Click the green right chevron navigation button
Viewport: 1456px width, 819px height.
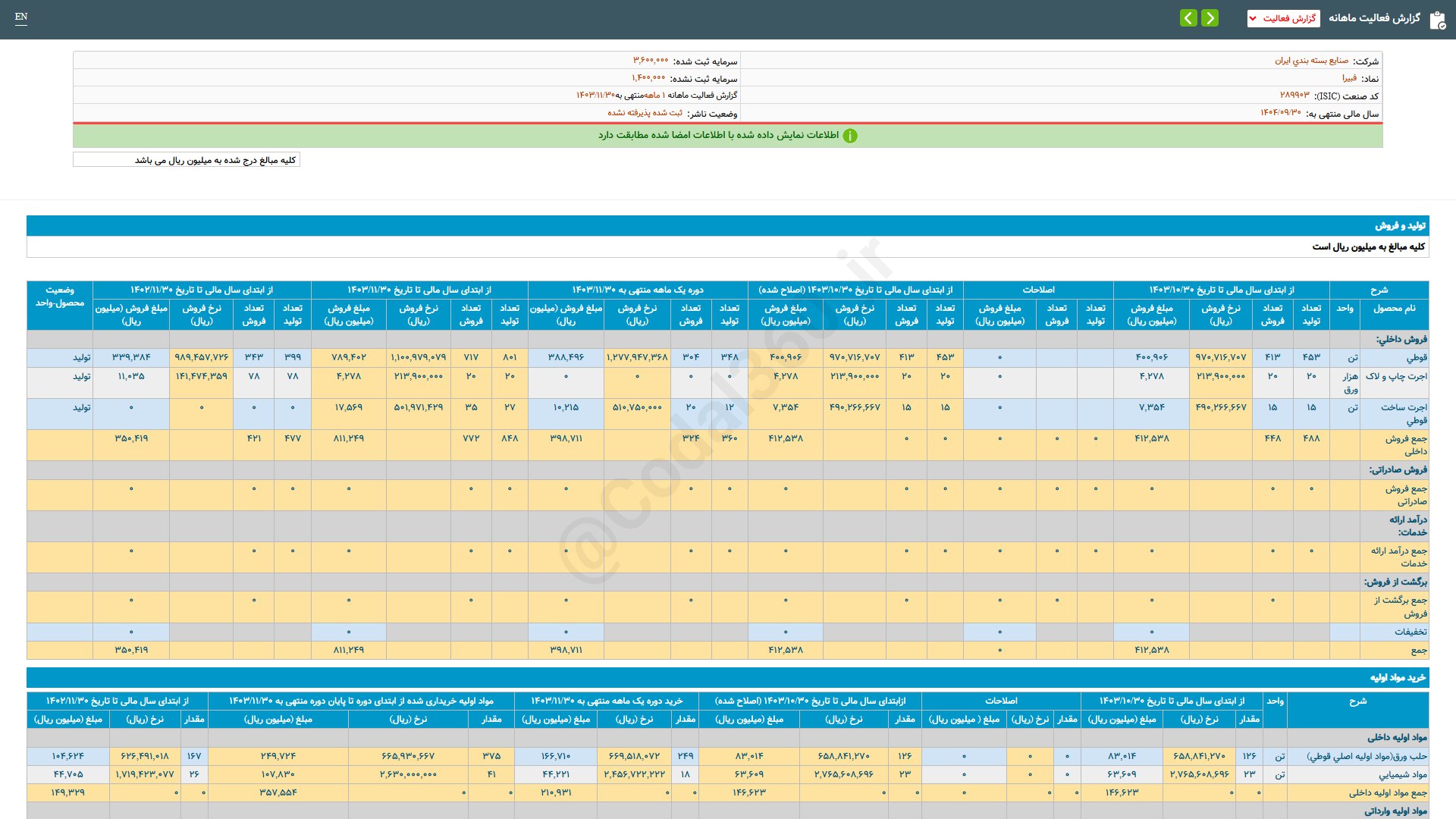tap(1210, 18)
